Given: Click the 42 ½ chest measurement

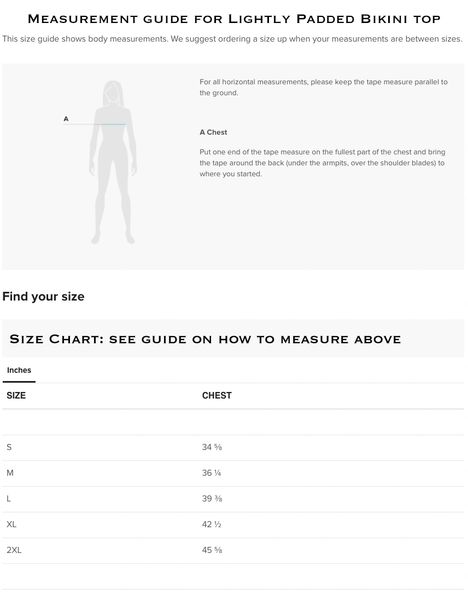Looking at the screenshot, I should (x=212, y=525).
